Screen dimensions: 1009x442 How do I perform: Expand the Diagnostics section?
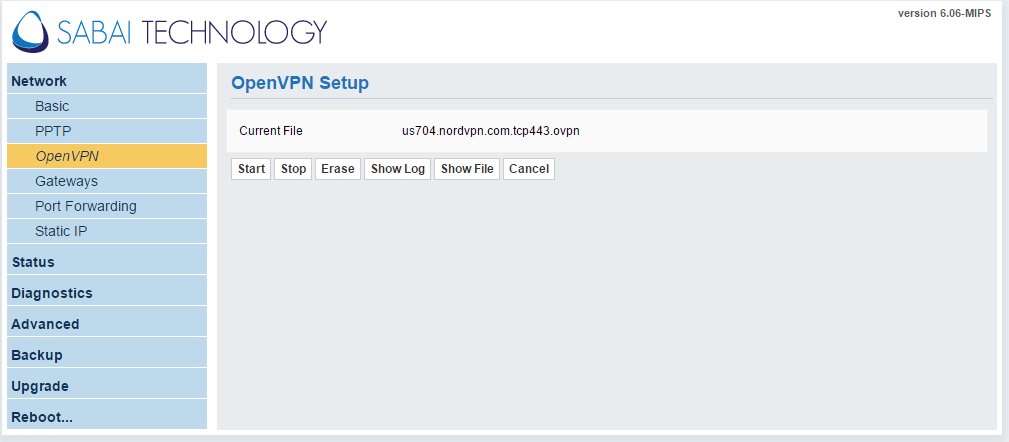52,293
